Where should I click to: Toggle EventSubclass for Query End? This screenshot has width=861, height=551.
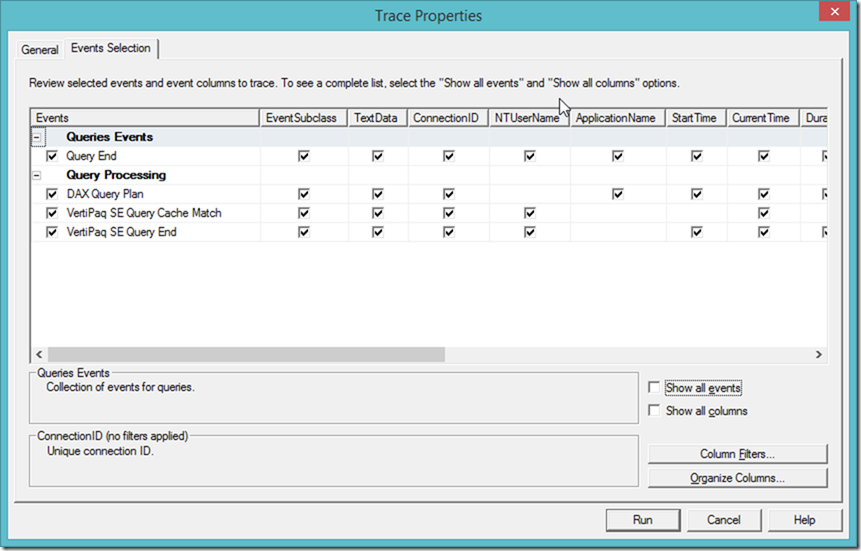(x=304, y=156)
